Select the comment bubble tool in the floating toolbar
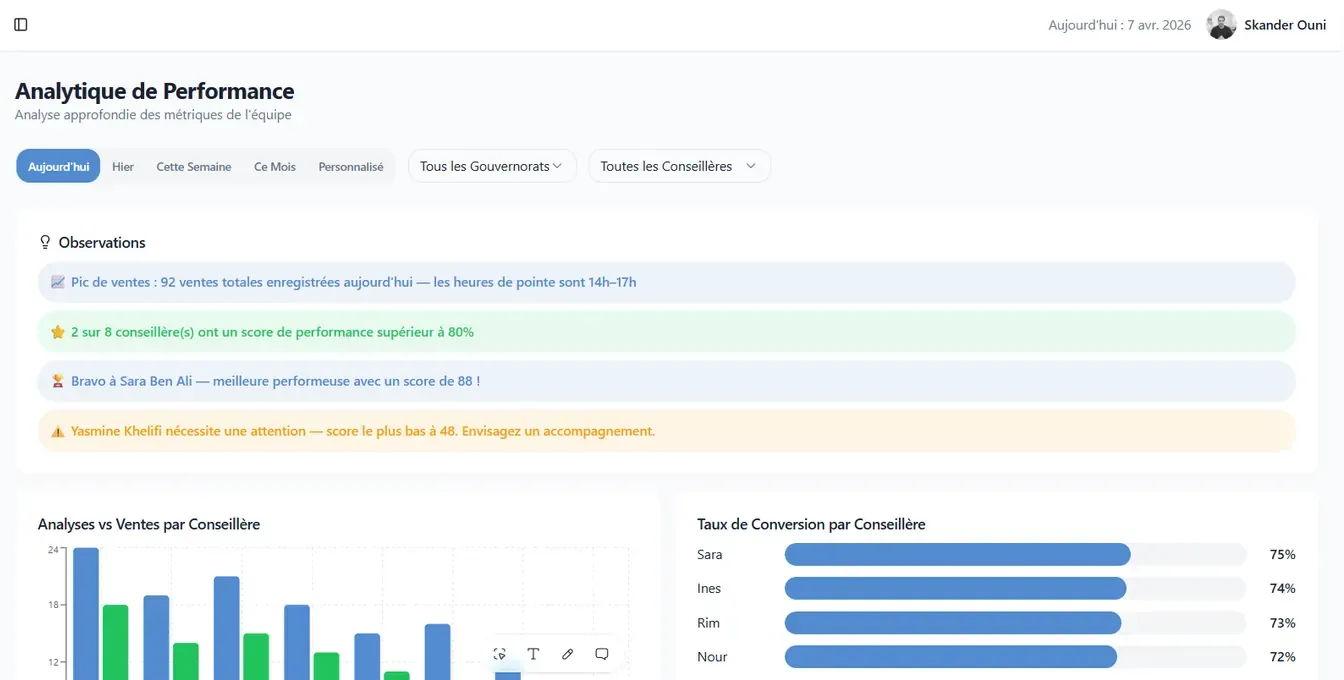The width and height of the screenshot is (1344, 680). 602,654
